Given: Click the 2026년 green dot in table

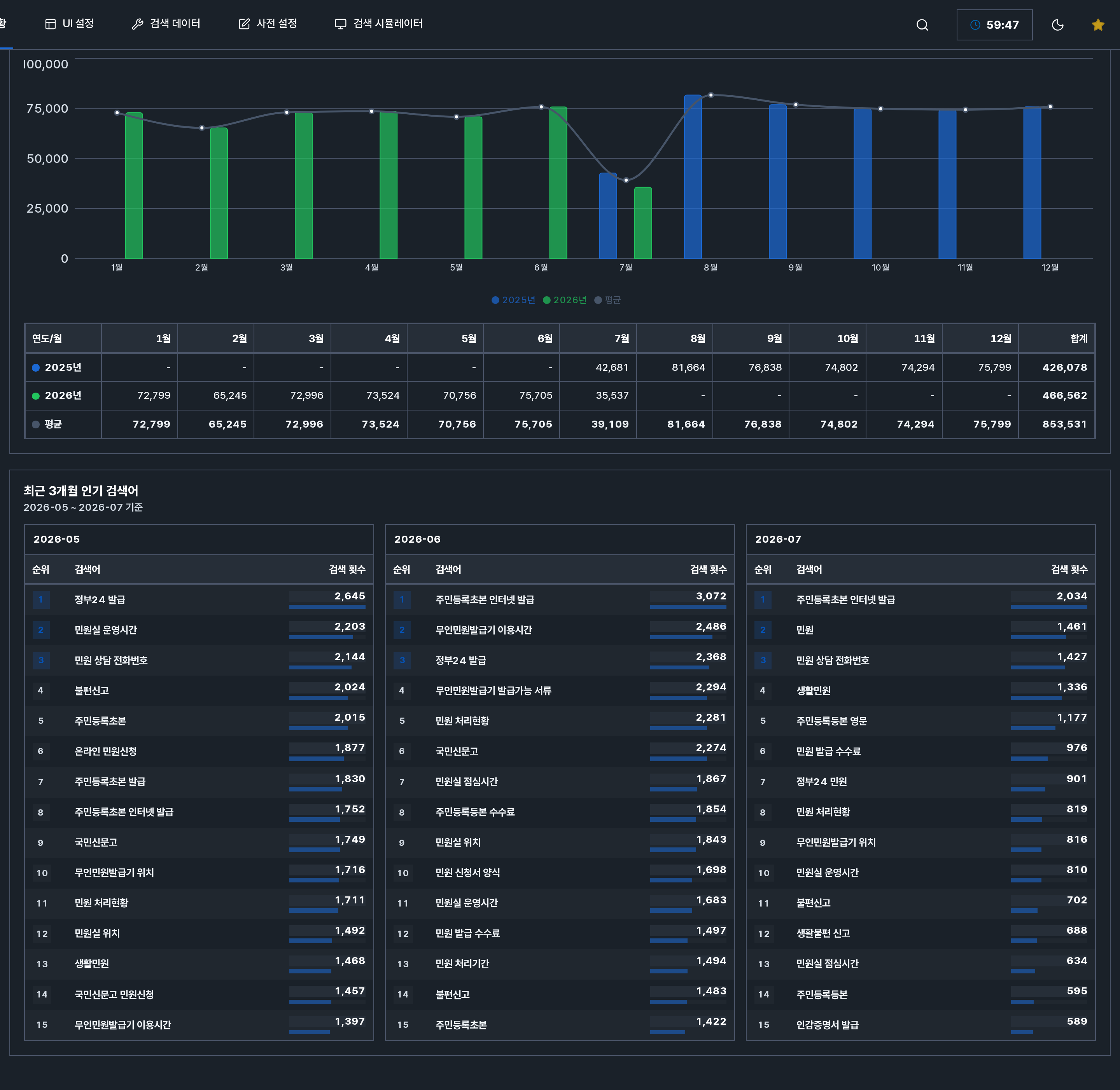Looking at the screenshot, I should [36, 396].
